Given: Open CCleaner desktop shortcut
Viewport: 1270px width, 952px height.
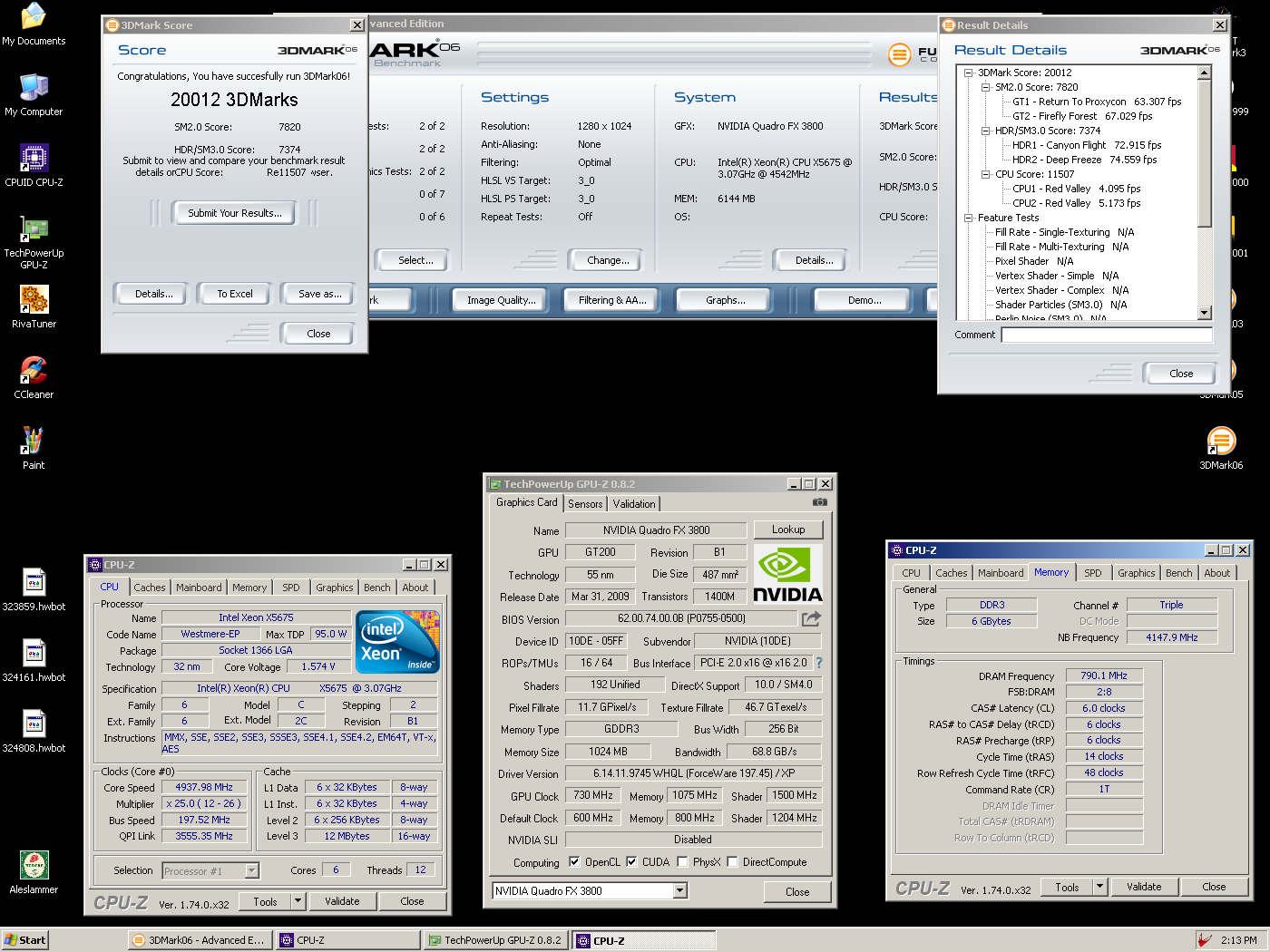Looking at the screenshot, I should point(34,377).
